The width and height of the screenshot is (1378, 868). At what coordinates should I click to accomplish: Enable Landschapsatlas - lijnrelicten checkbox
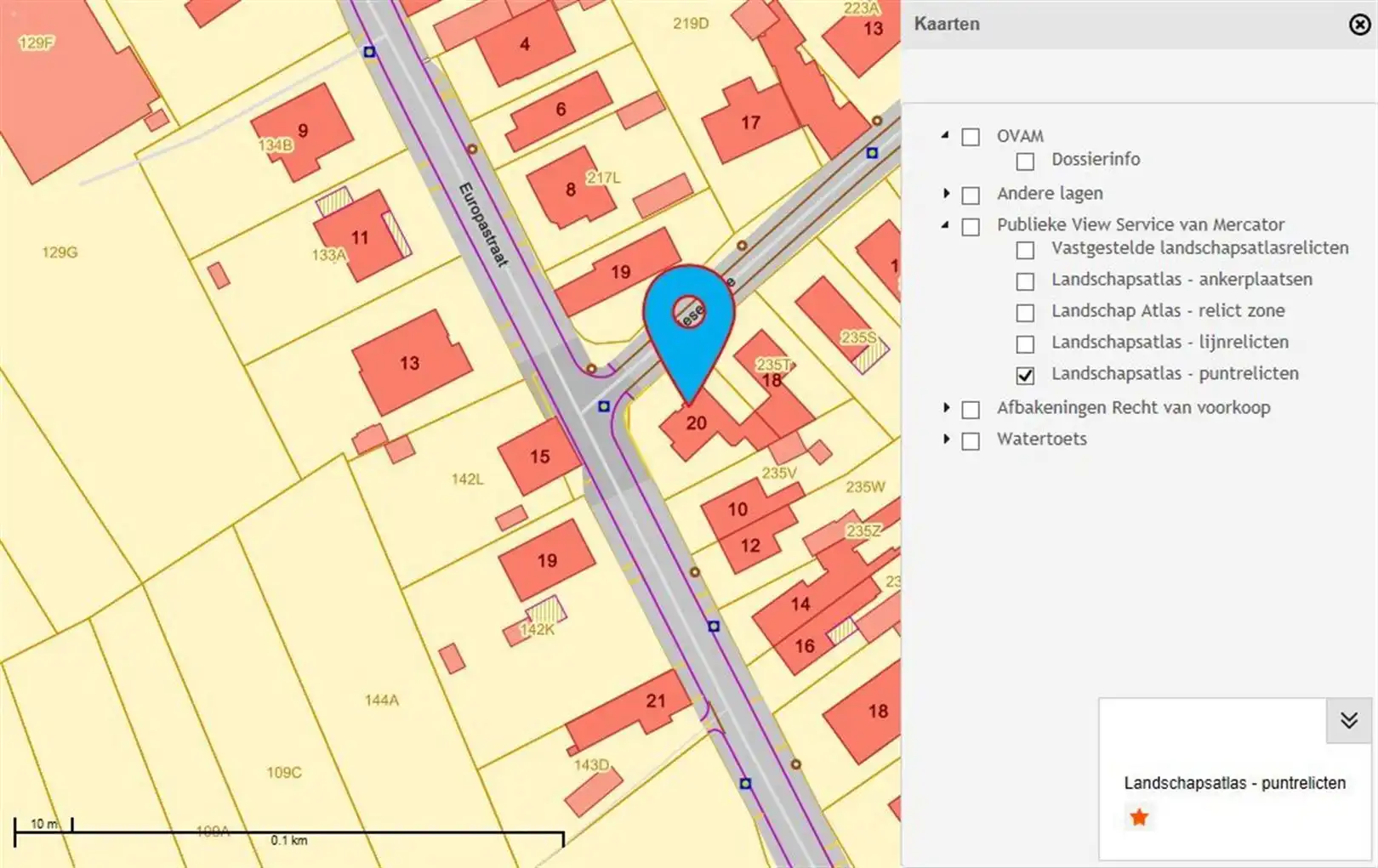pos(1025,343)
